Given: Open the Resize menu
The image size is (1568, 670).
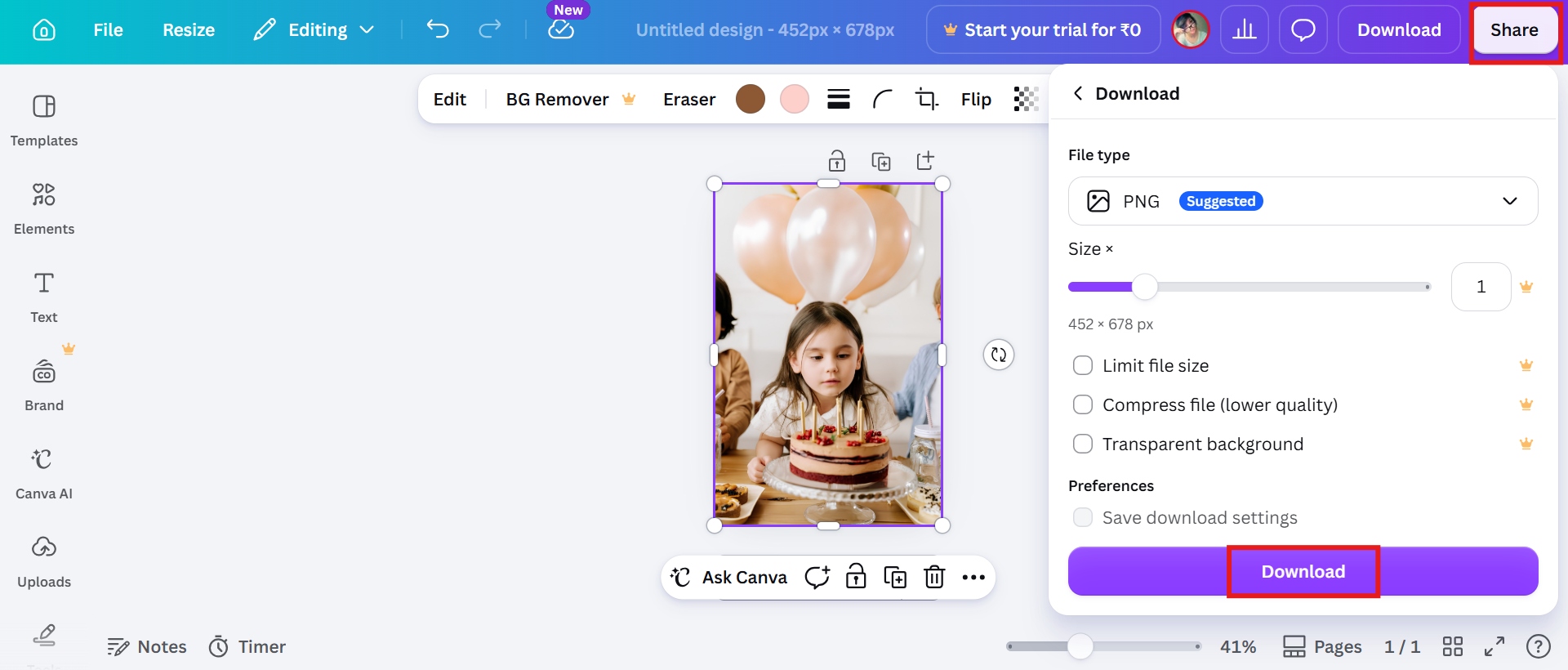Looking at the screenshot, I should (x=189, y=30).
